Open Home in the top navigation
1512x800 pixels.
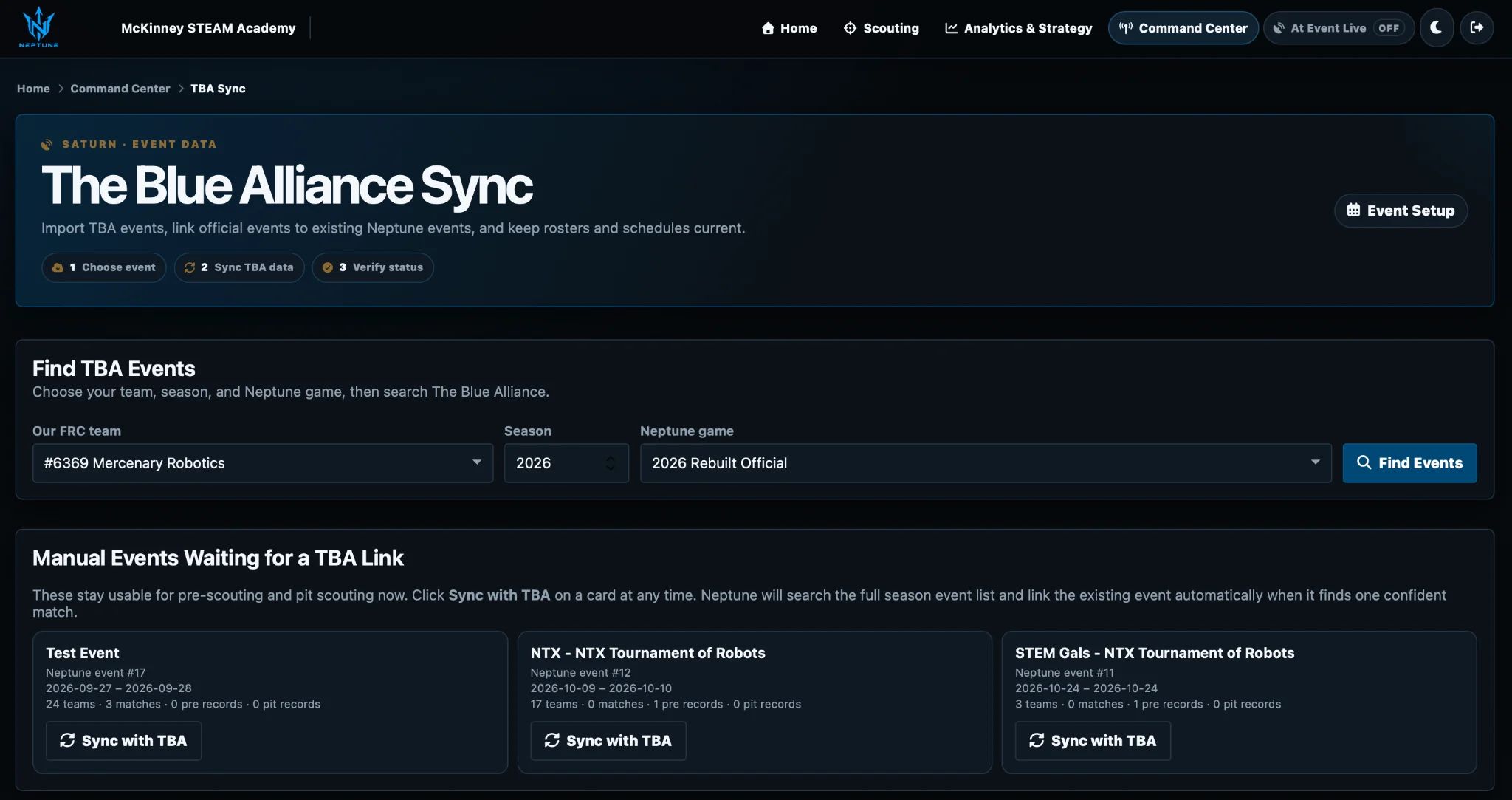pyautogui.click(x=788, y=28)
